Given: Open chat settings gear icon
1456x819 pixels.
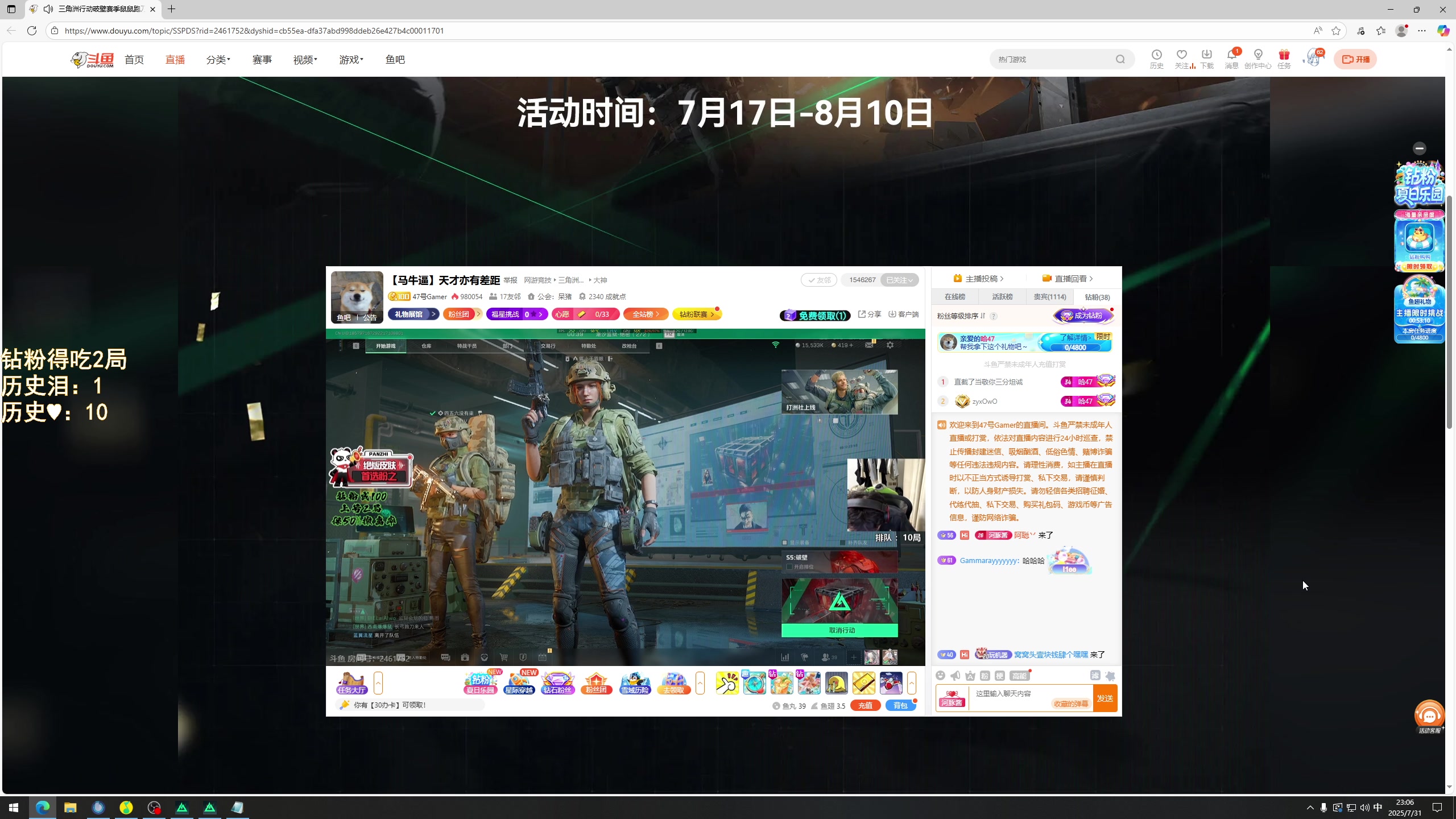Looking at the screenshot, I should coord(1110,676).
